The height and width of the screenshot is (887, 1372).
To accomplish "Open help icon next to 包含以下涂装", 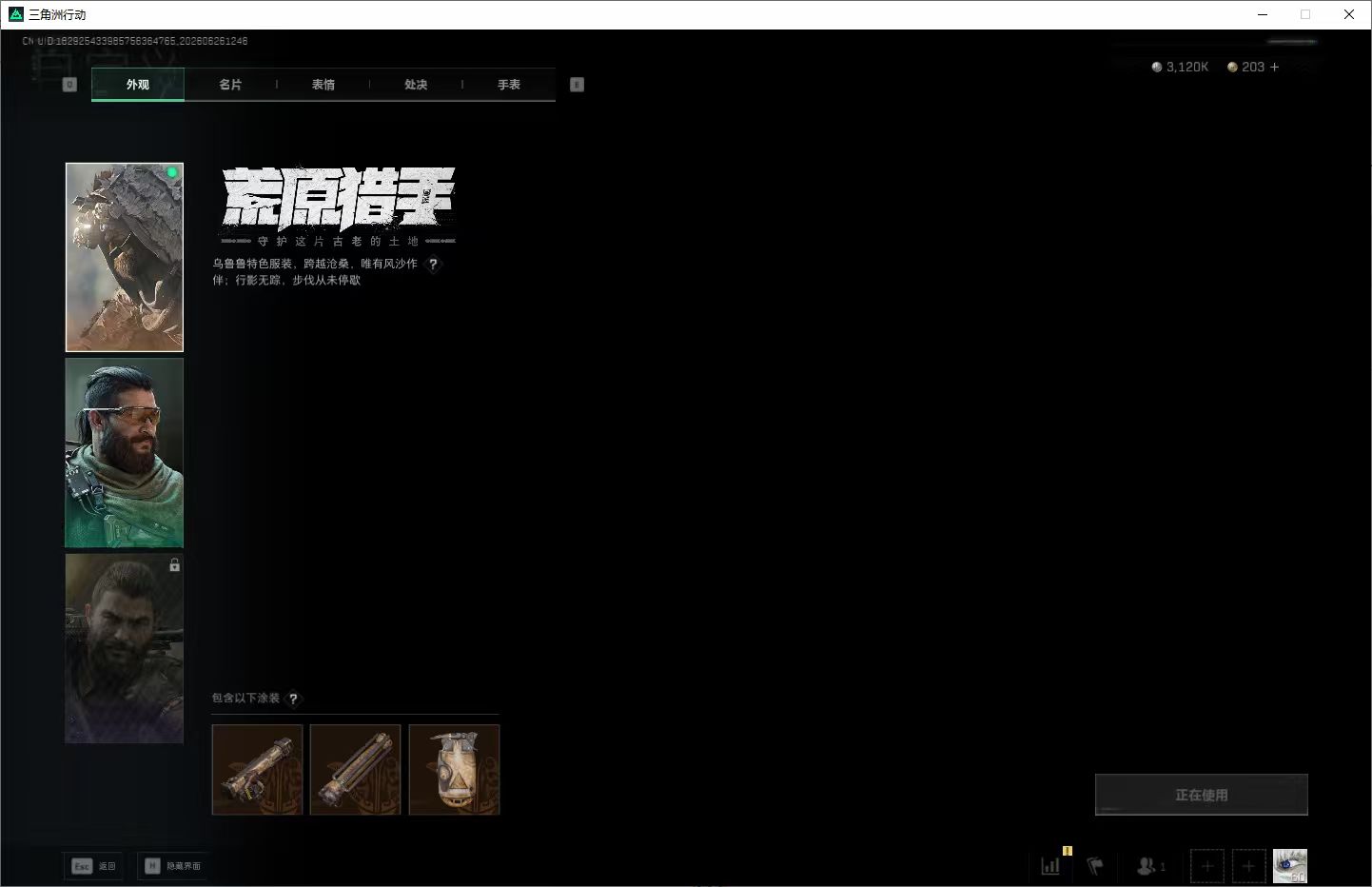I will point(293,699).
